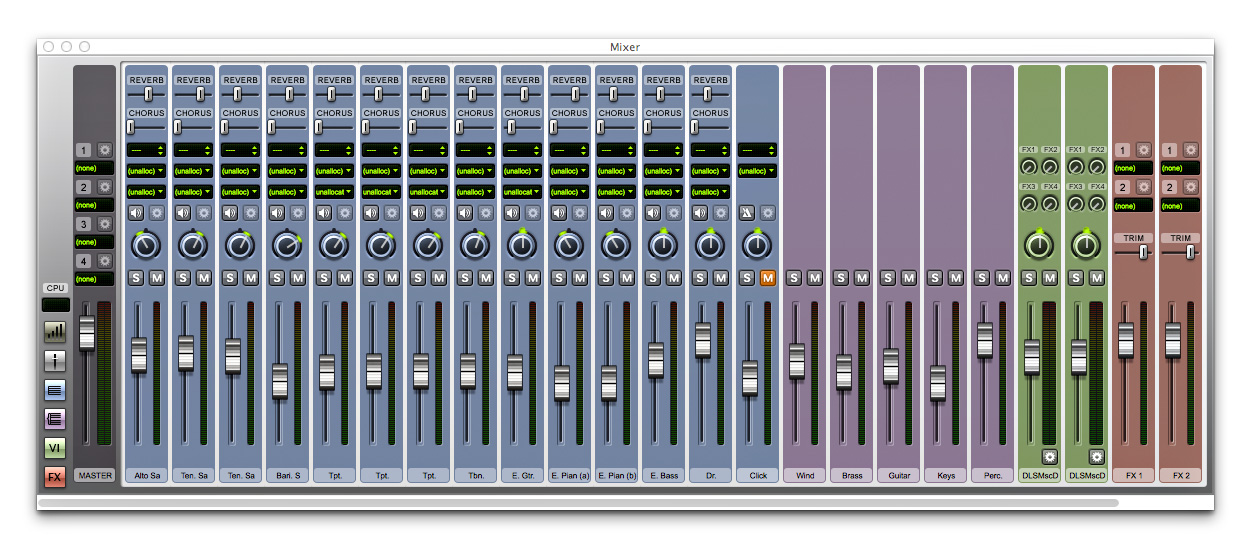
Task: Click the horizontal scrollbar below the mixer
Action: click(x=578, y=502)
